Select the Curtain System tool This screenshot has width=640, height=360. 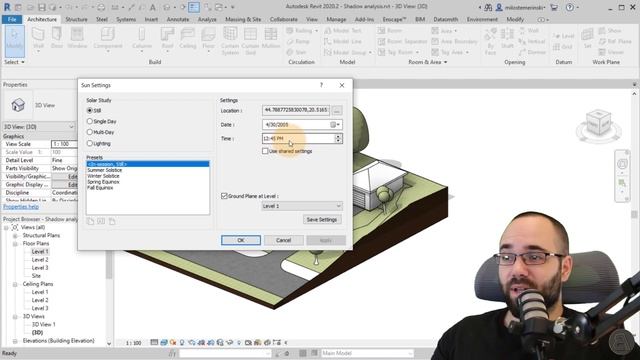230,41
